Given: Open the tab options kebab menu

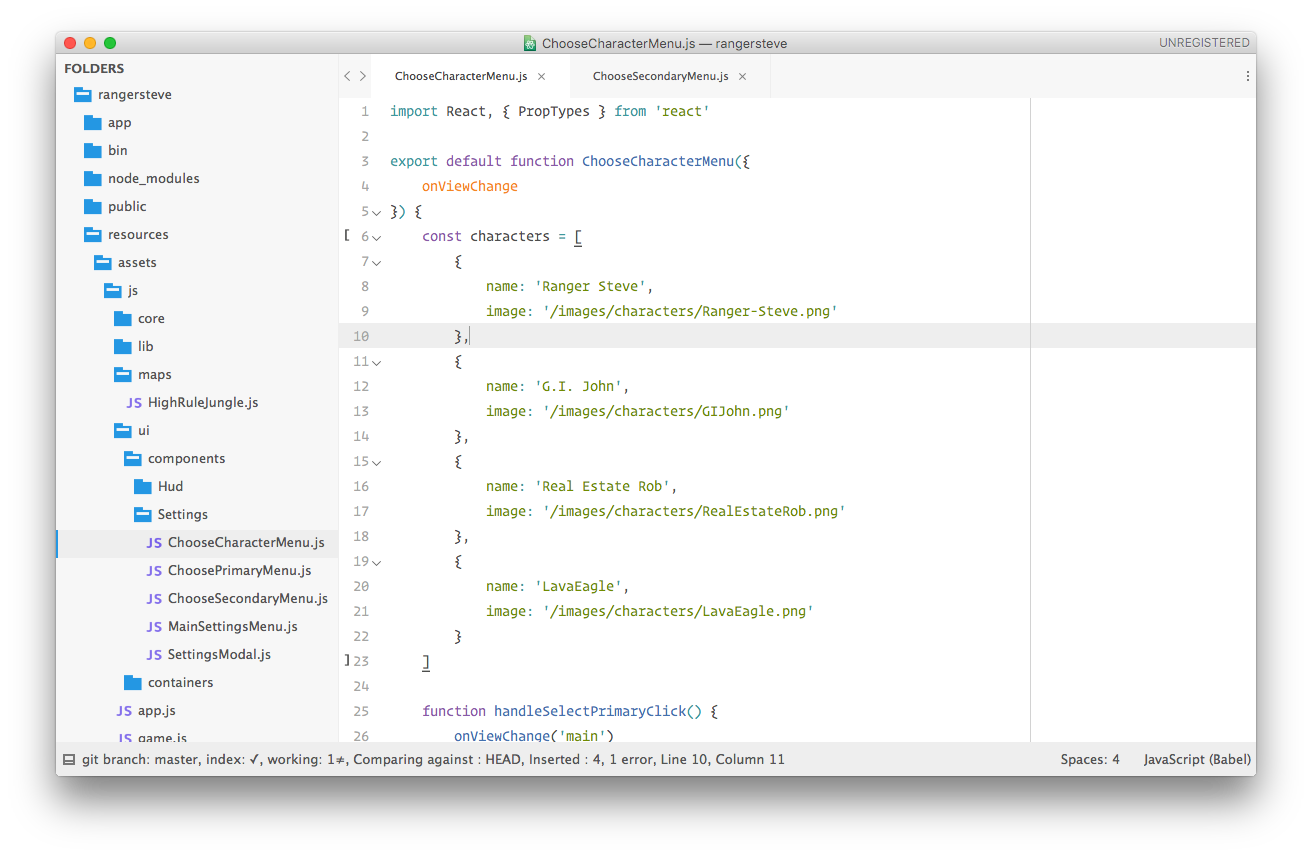Looking at the screenshot, I should pyautogui.click(x=1247, y=76).
